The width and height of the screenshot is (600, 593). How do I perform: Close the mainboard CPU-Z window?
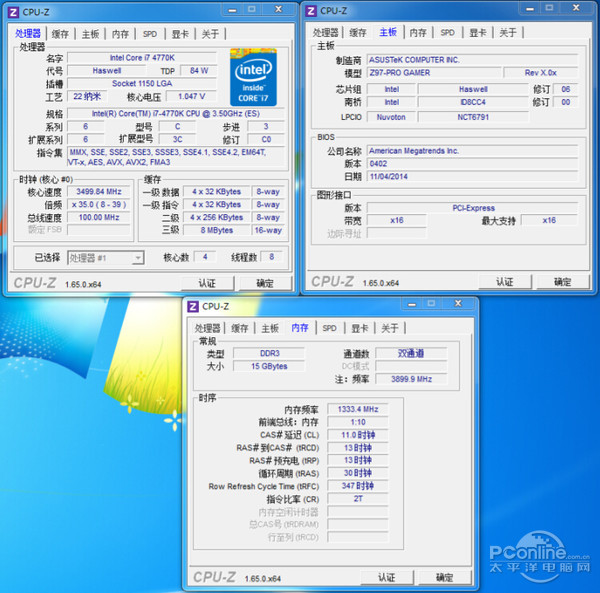[576, 8]
